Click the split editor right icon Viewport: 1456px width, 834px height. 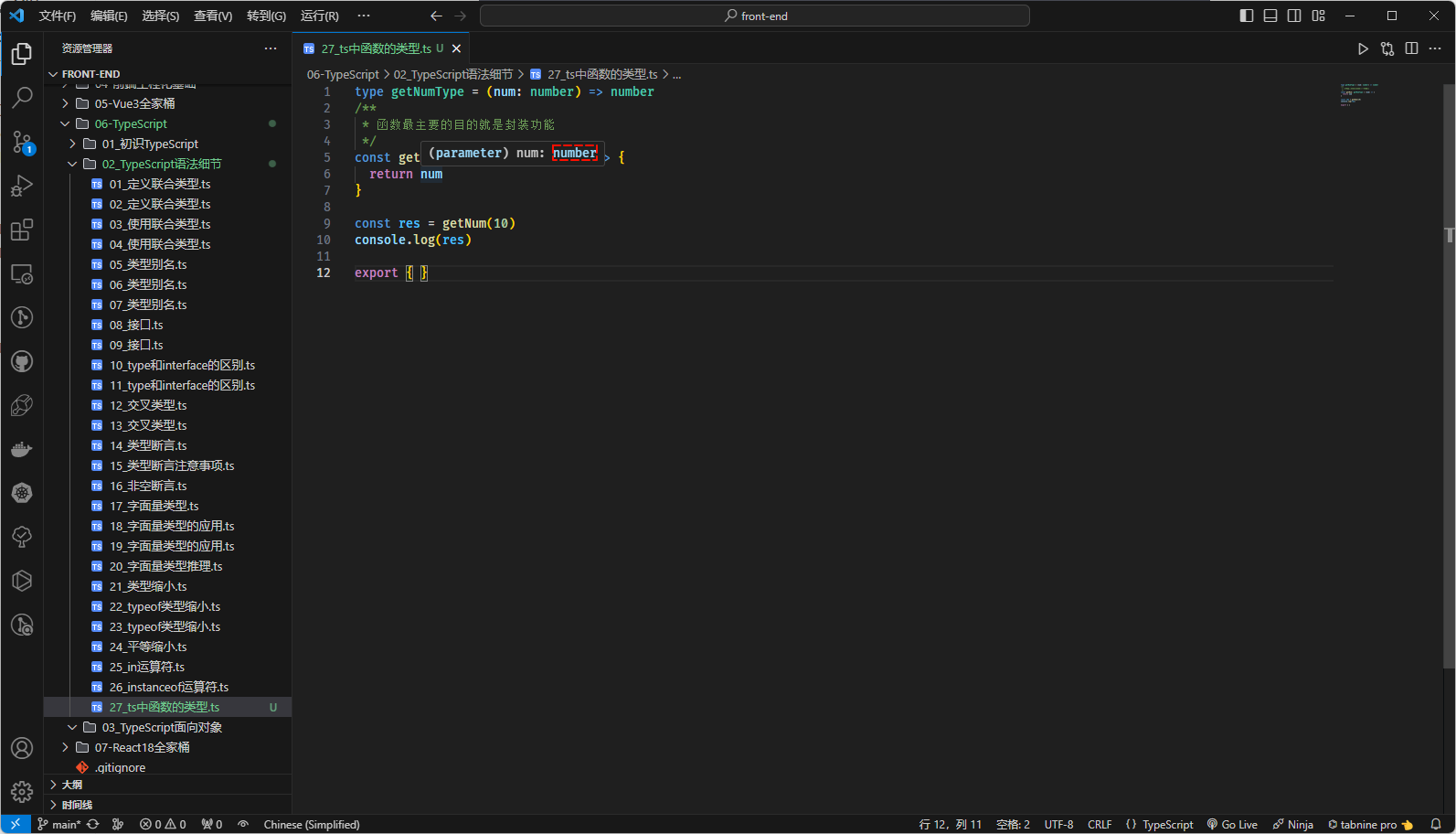coord(1411,48)
